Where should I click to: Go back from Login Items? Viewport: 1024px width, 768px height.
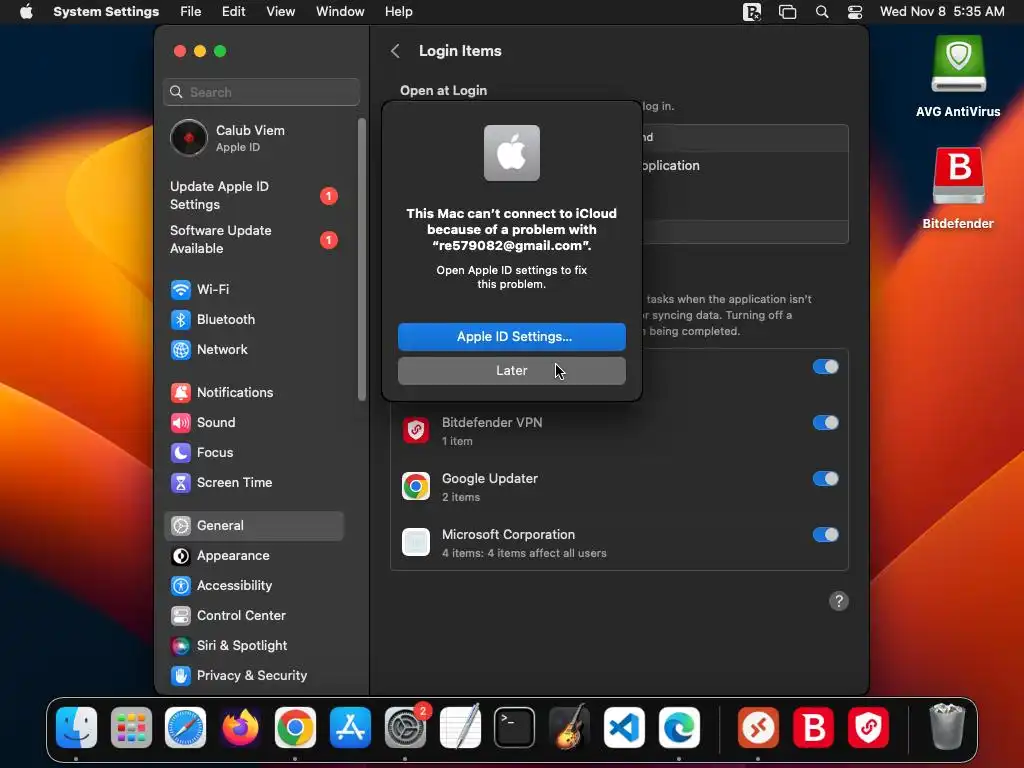pos(395,51)
